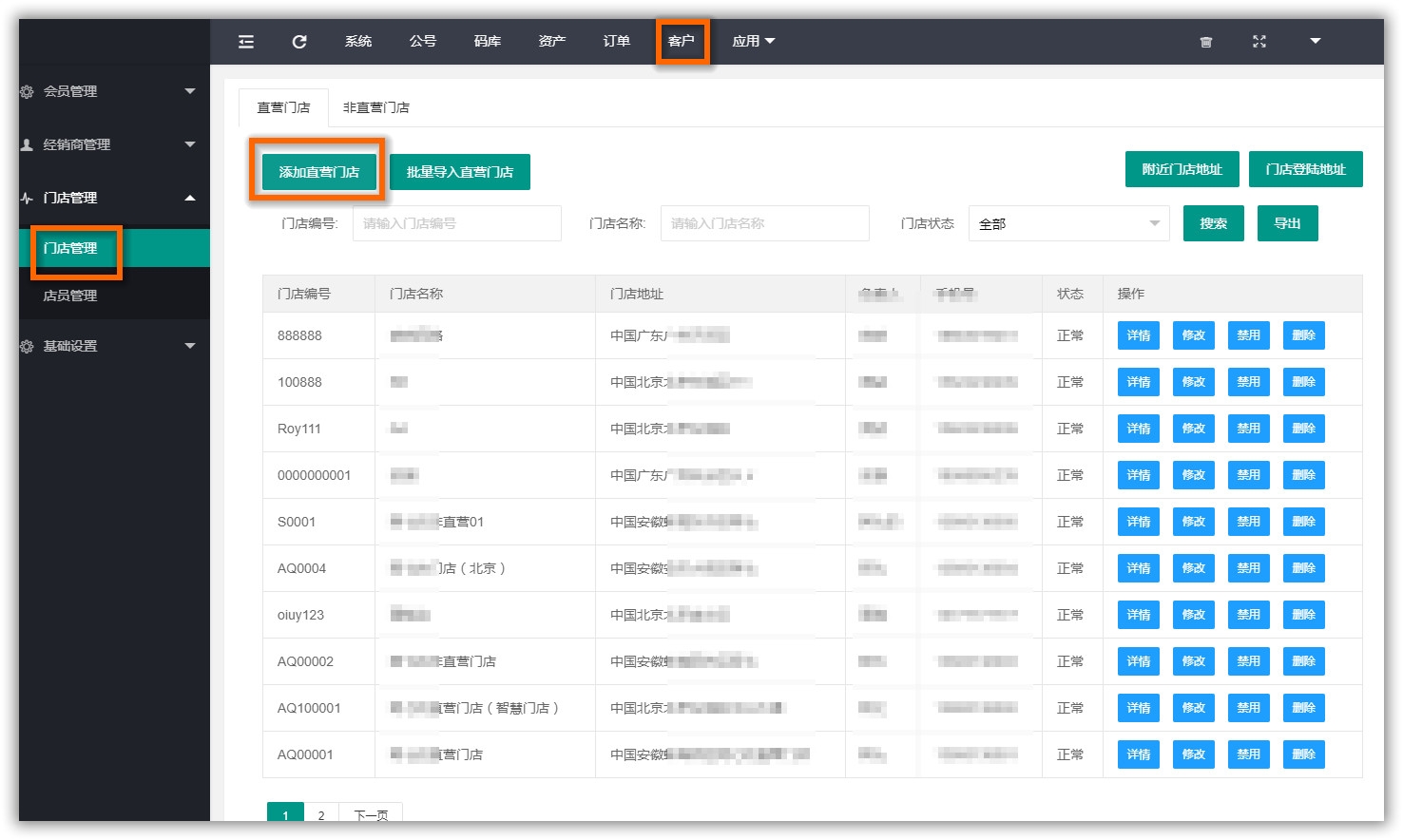1403x840 pixels.
Task: View 详情 for store S0001
Action: point(1139,522)
